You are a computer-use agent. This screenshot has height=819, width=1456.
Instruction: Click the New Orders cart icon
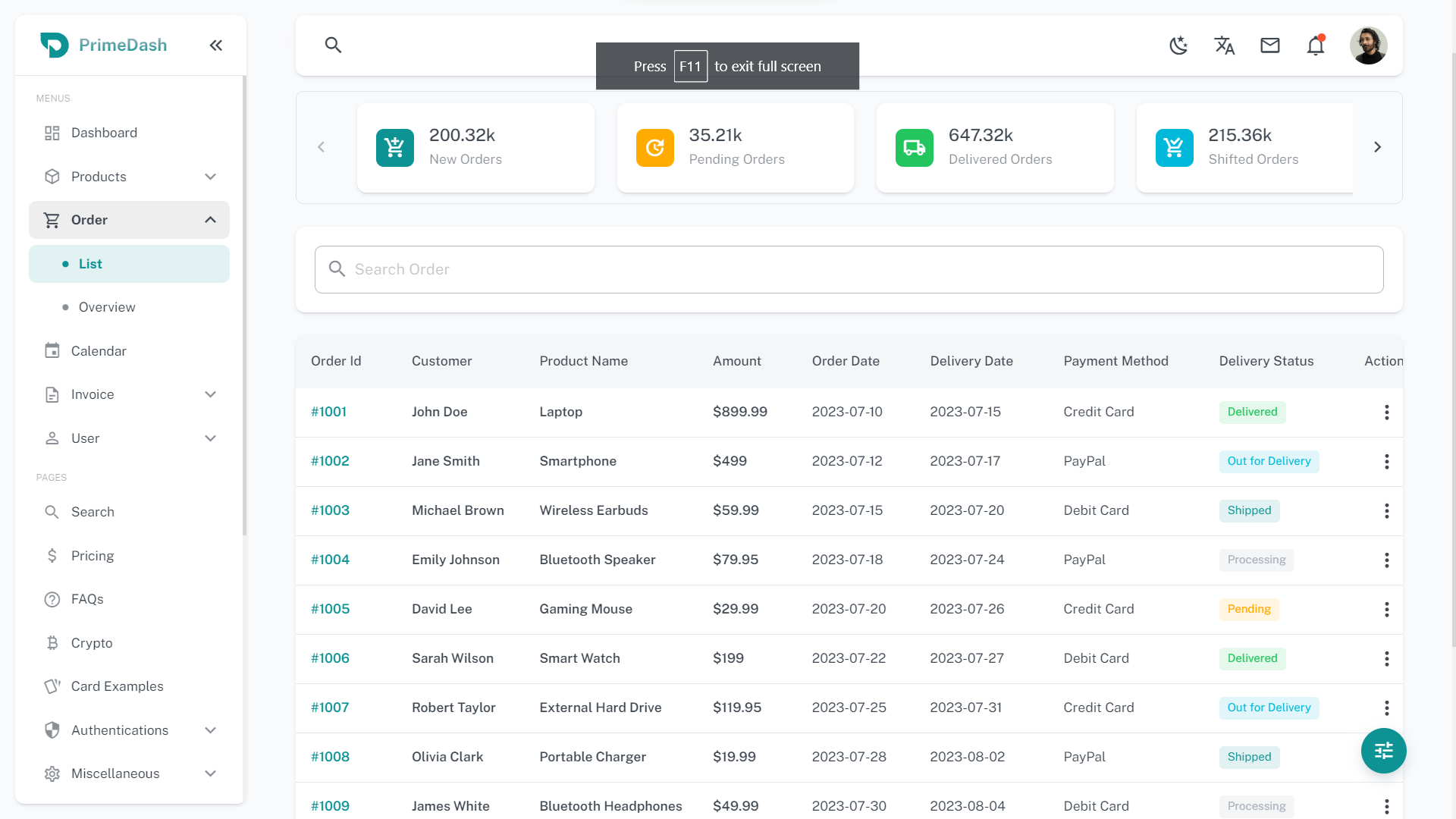(x=395, y=148)
